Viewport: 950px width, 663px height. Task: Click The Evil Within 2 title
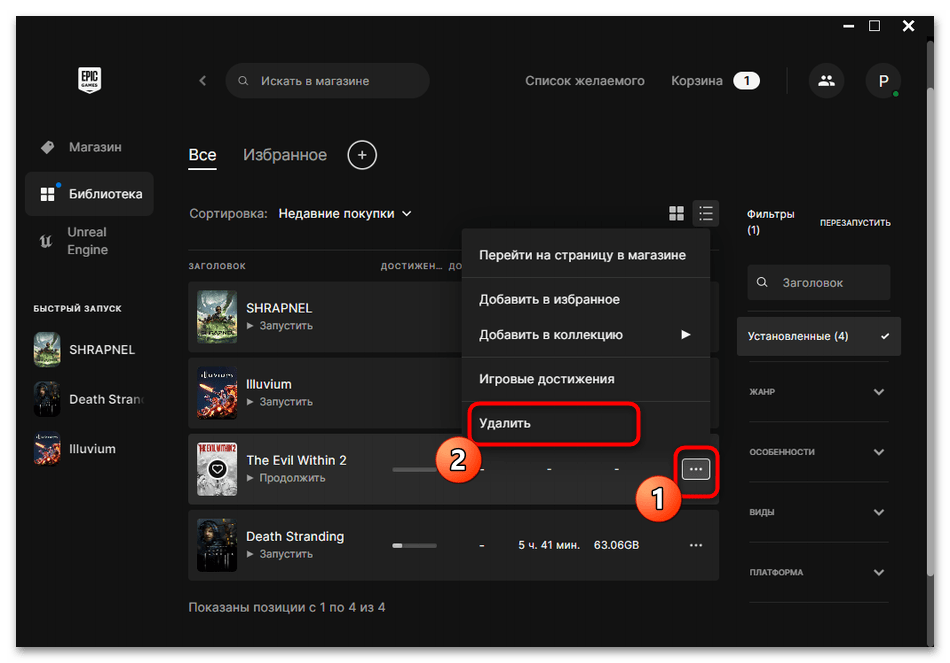point(296,461)
